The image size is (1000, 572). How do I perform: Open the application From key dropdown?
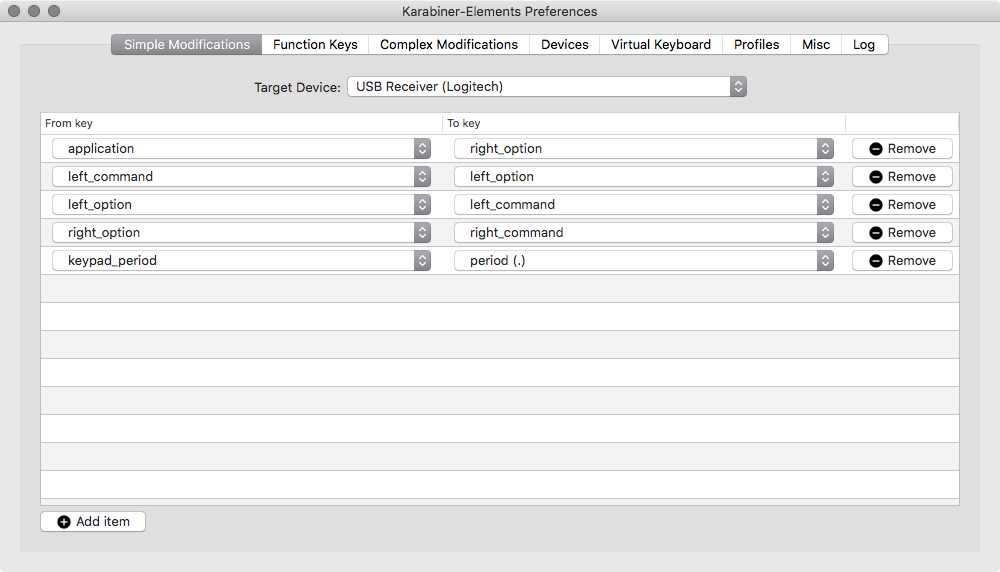241,149
